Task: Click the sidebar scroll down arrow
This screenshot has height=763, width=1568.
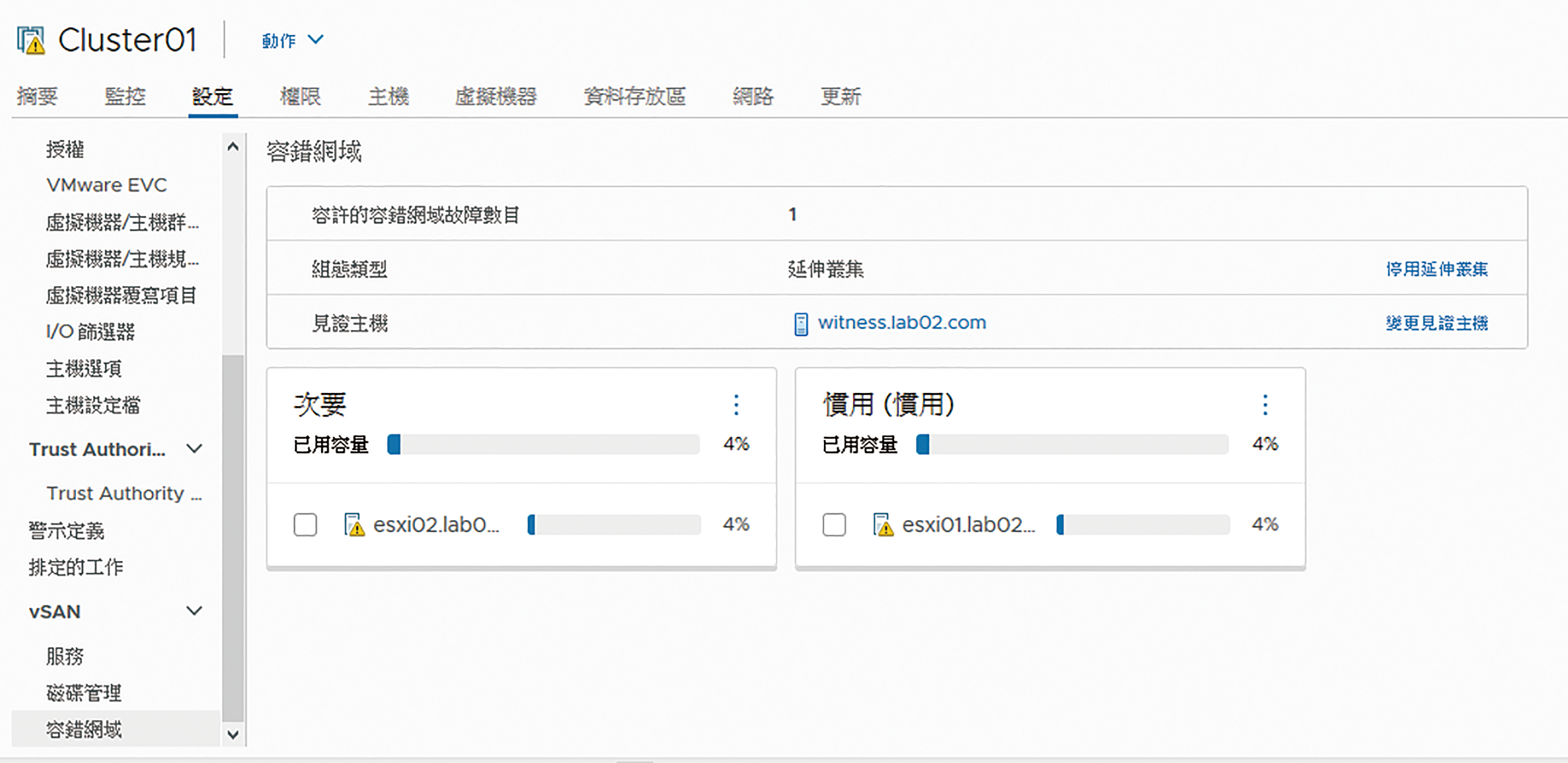Action: [x=232, y=734]
